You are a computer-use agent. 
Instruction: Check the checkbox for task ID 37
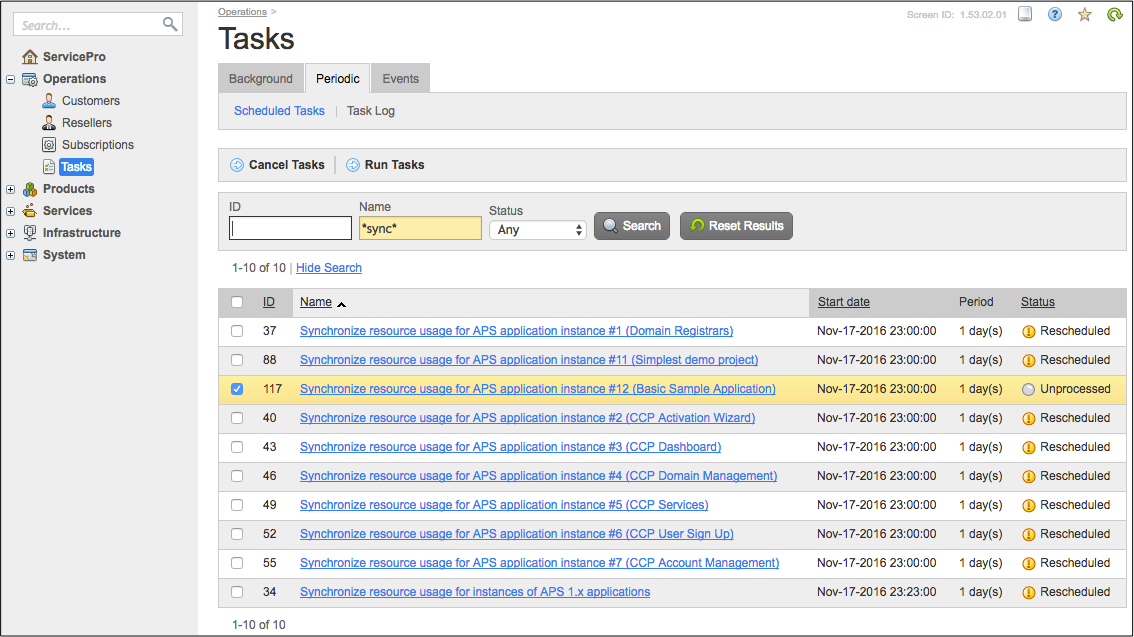tap(237, 331)
